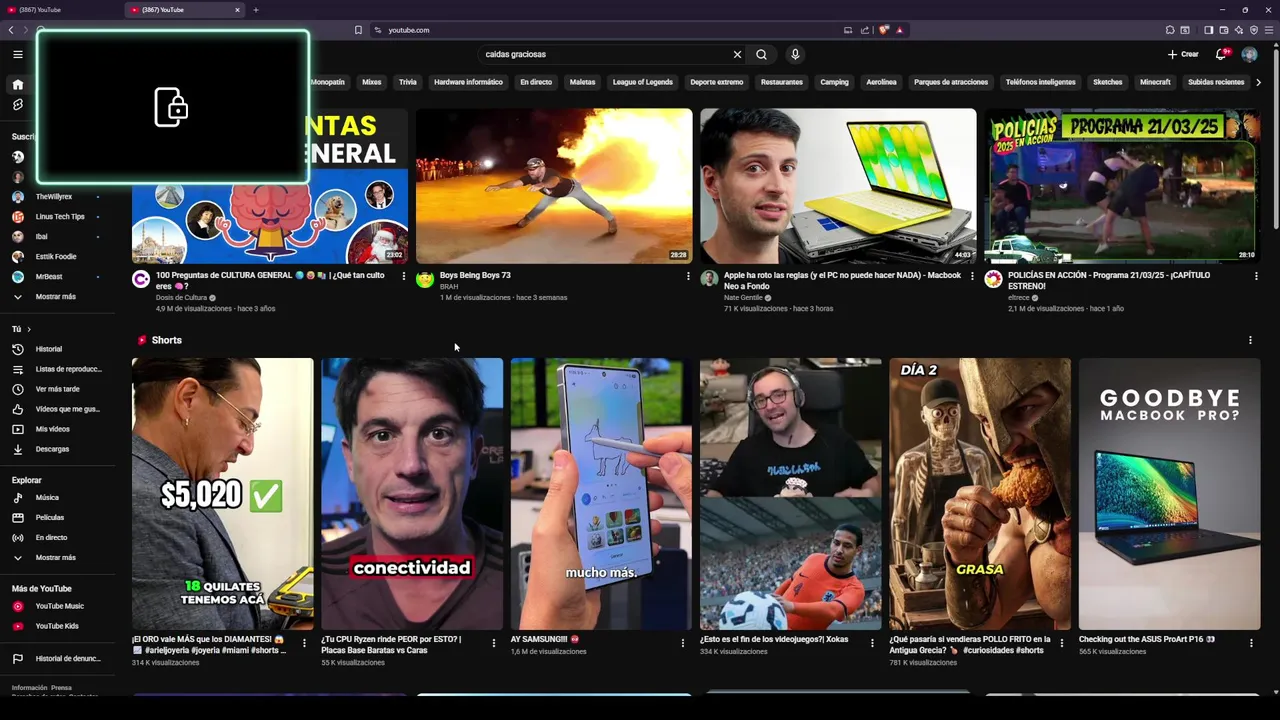Screen dimensions: 1280x720
Task: Select the Restaurantes filter chip
Action: pos(781,82)
